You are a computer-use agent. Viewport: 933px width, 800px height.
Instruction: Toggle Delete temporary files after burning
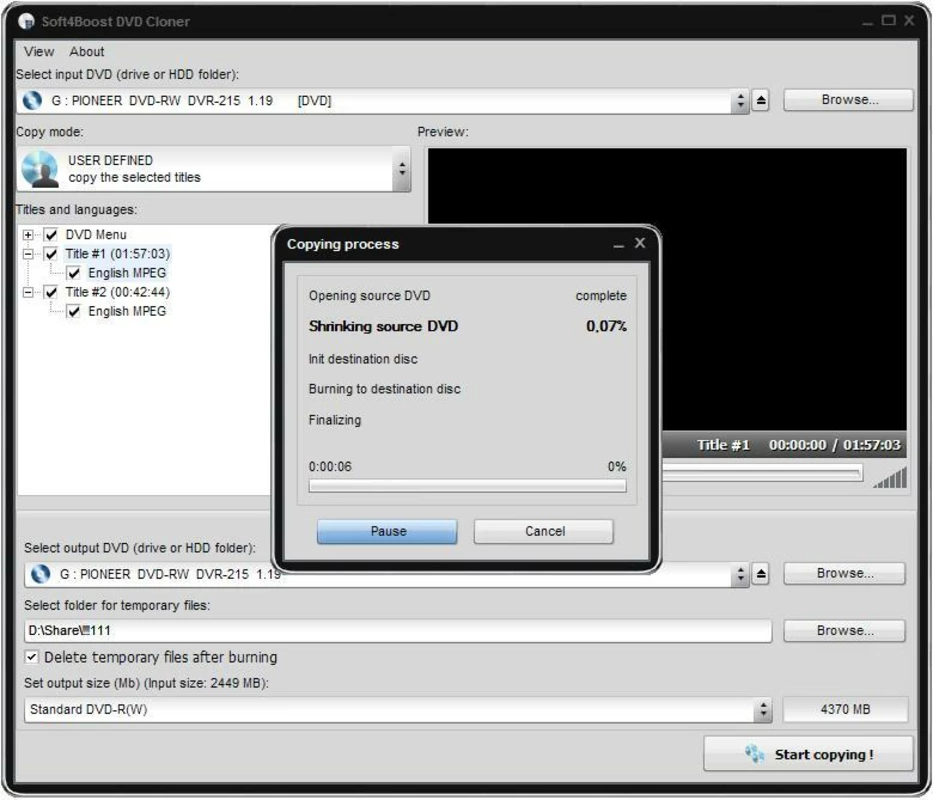32,657
